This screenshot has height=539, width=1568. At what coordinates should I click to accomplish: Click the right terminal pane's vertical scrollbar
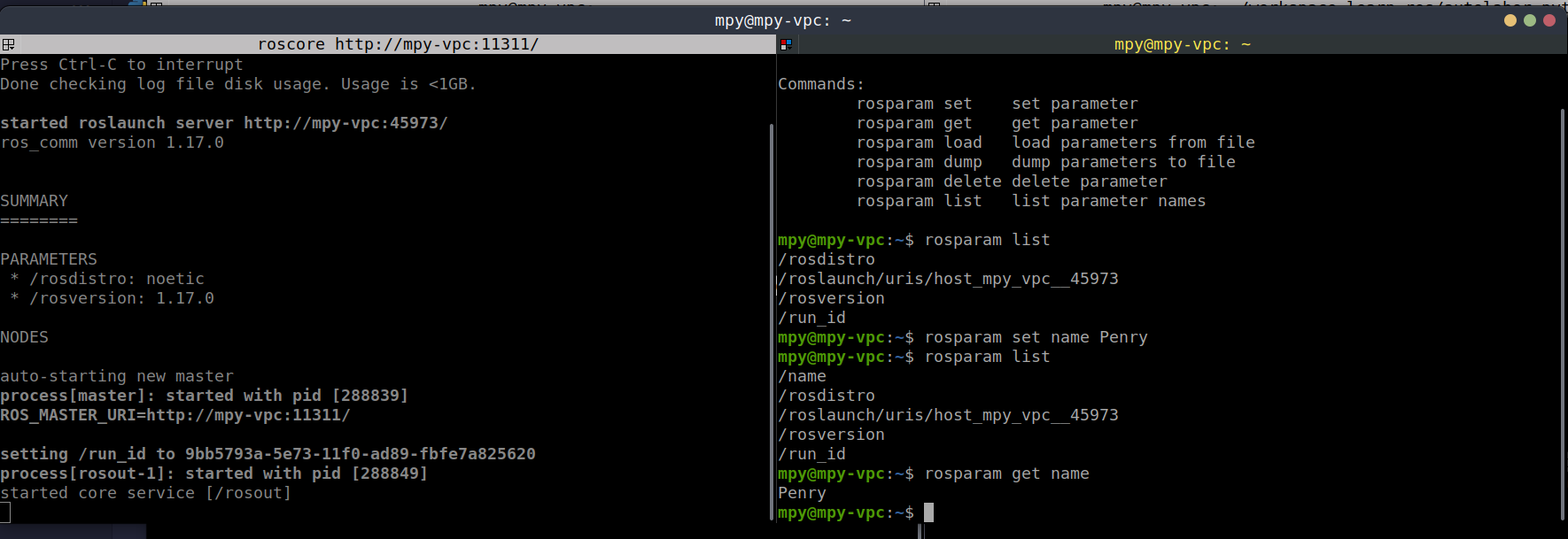[1562, 310]
